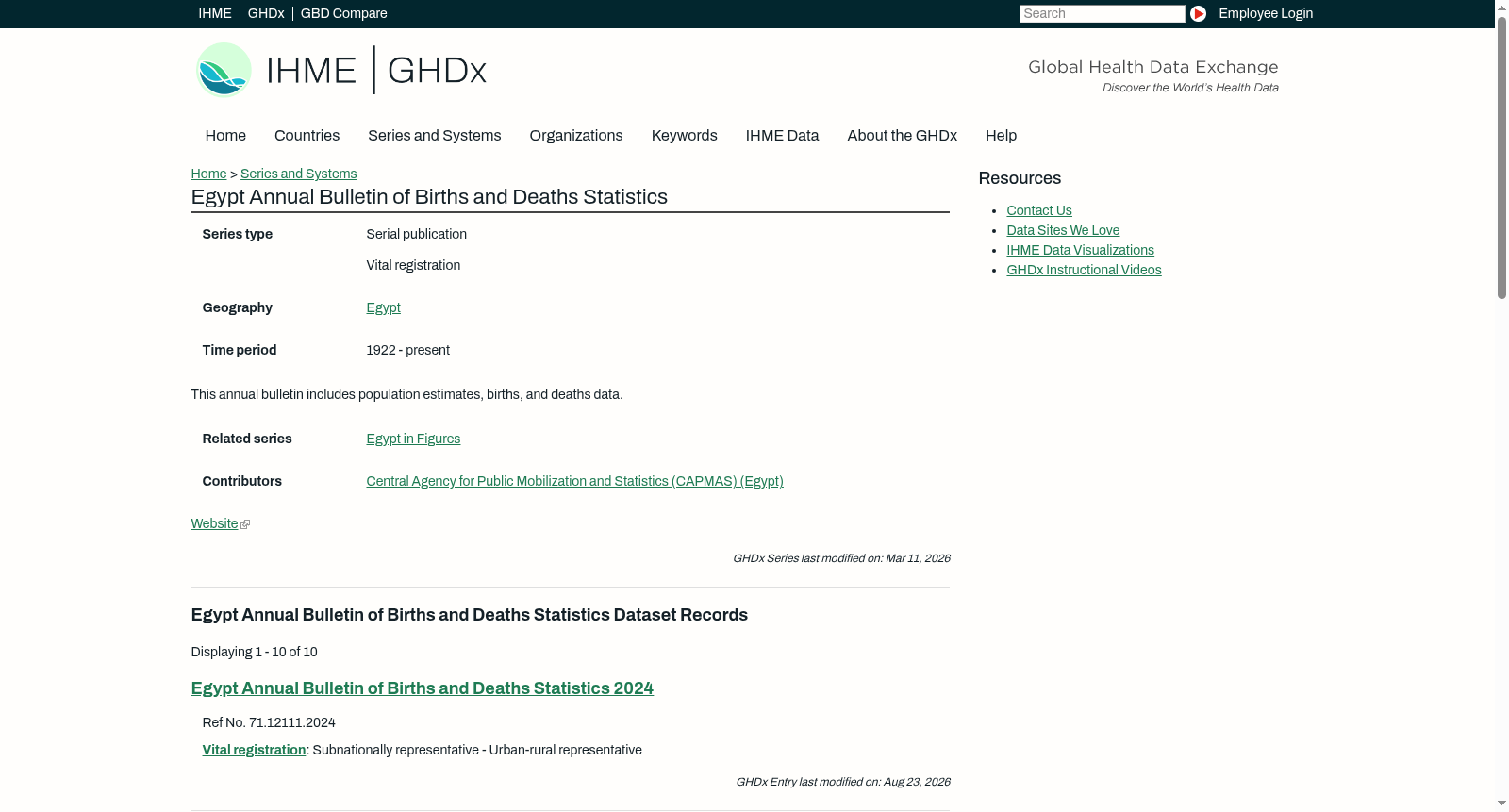Go to the Home menu item

coord(225,135)
